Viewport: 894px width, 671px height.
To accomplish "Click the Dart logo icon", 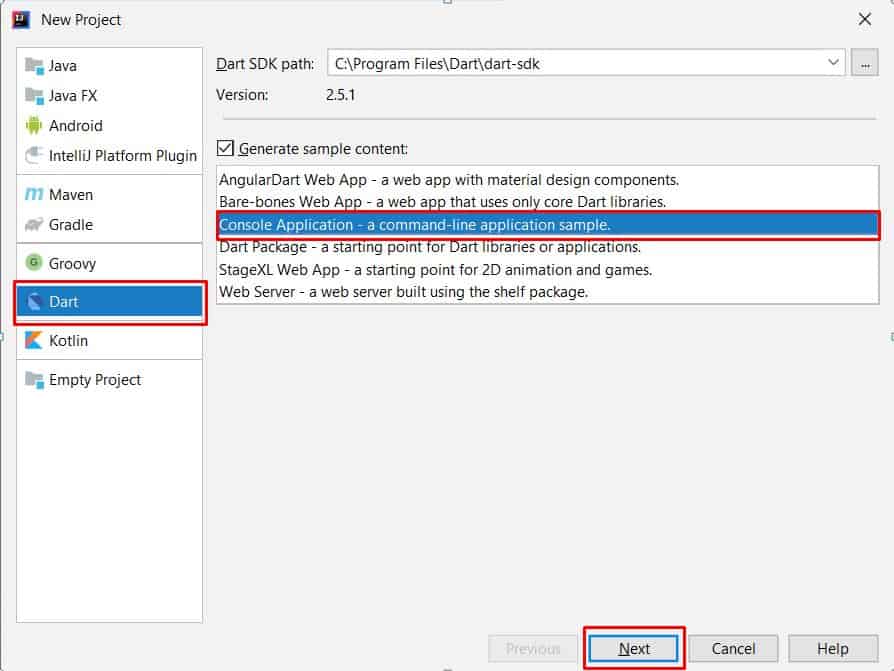I will click(34, 301).
